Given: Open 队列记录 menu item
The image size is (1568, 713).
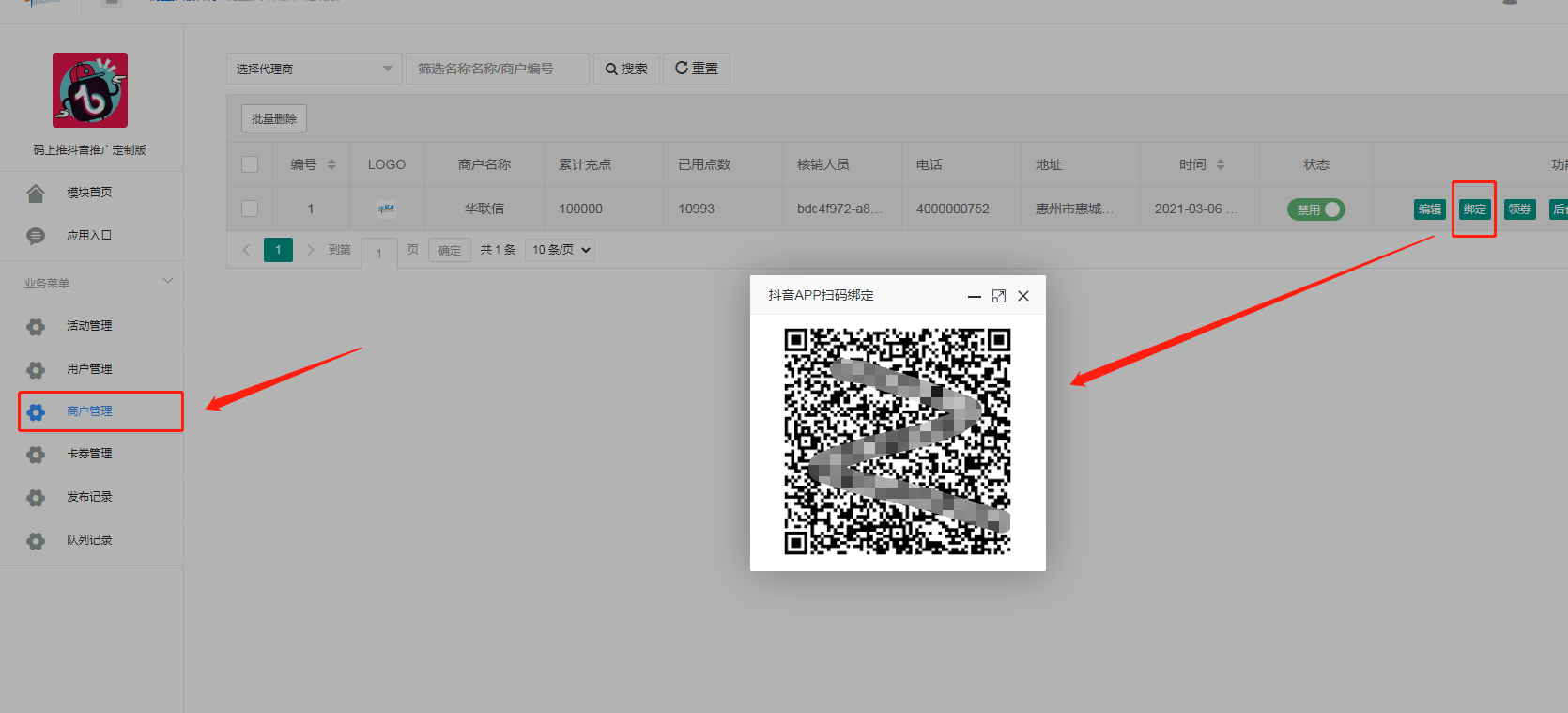Looking at the screenshot, I should (89, 540).
